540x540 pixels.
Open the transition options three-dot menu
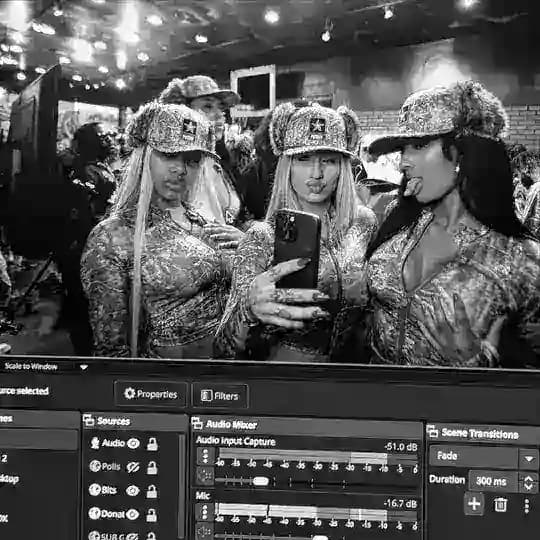click(527, 506)
